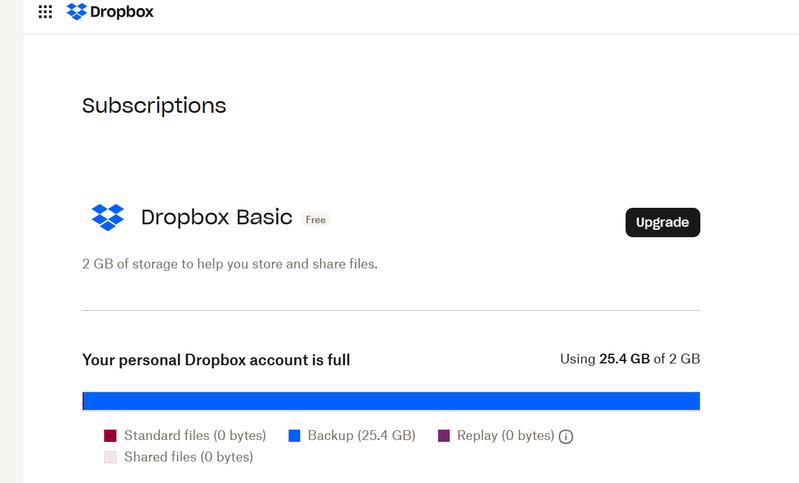This screenshot has height=483, width=799.
Task: Click the Dropbox logo in header
Action: (77, 12)
